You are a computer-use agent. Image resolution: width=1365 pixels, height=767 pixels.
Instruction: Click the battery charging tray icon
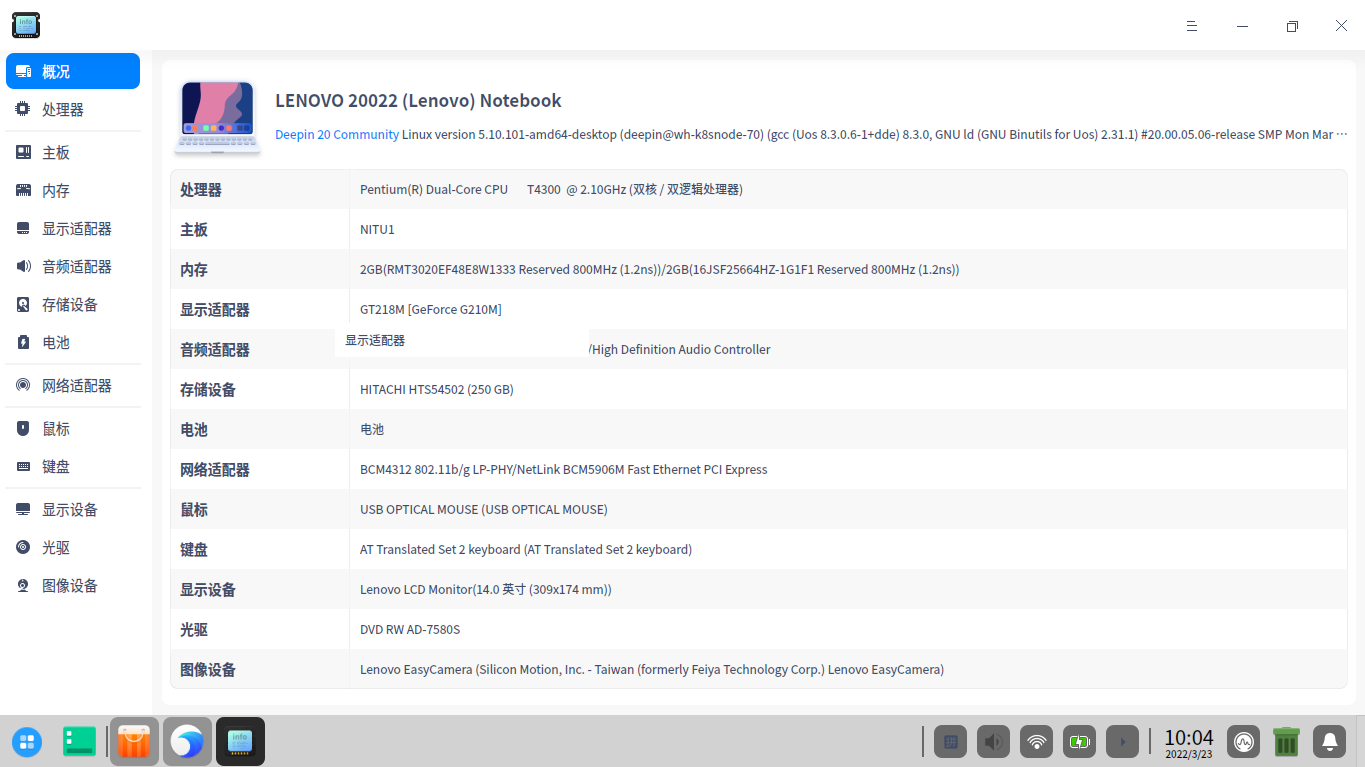[1080, 742]
